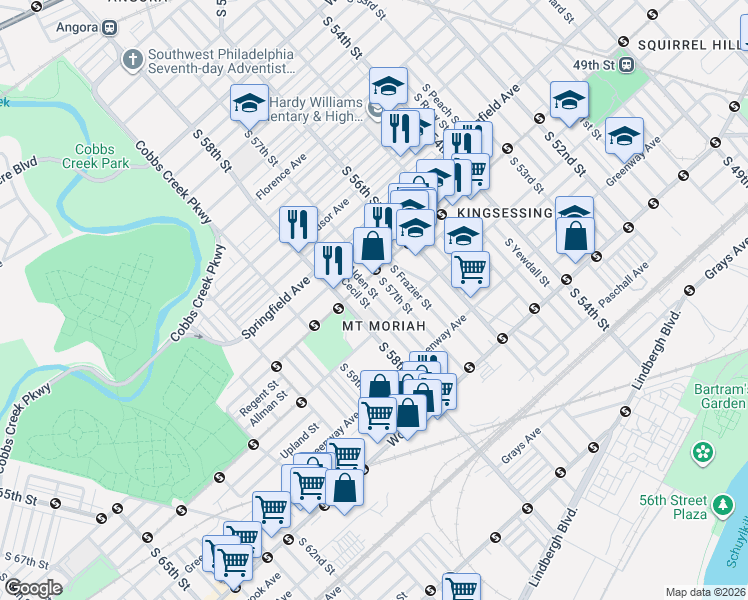This screenshot has height=600, width=748.
Task: Click the 'Allman St' street label
Action: click(x=269, y=408)
